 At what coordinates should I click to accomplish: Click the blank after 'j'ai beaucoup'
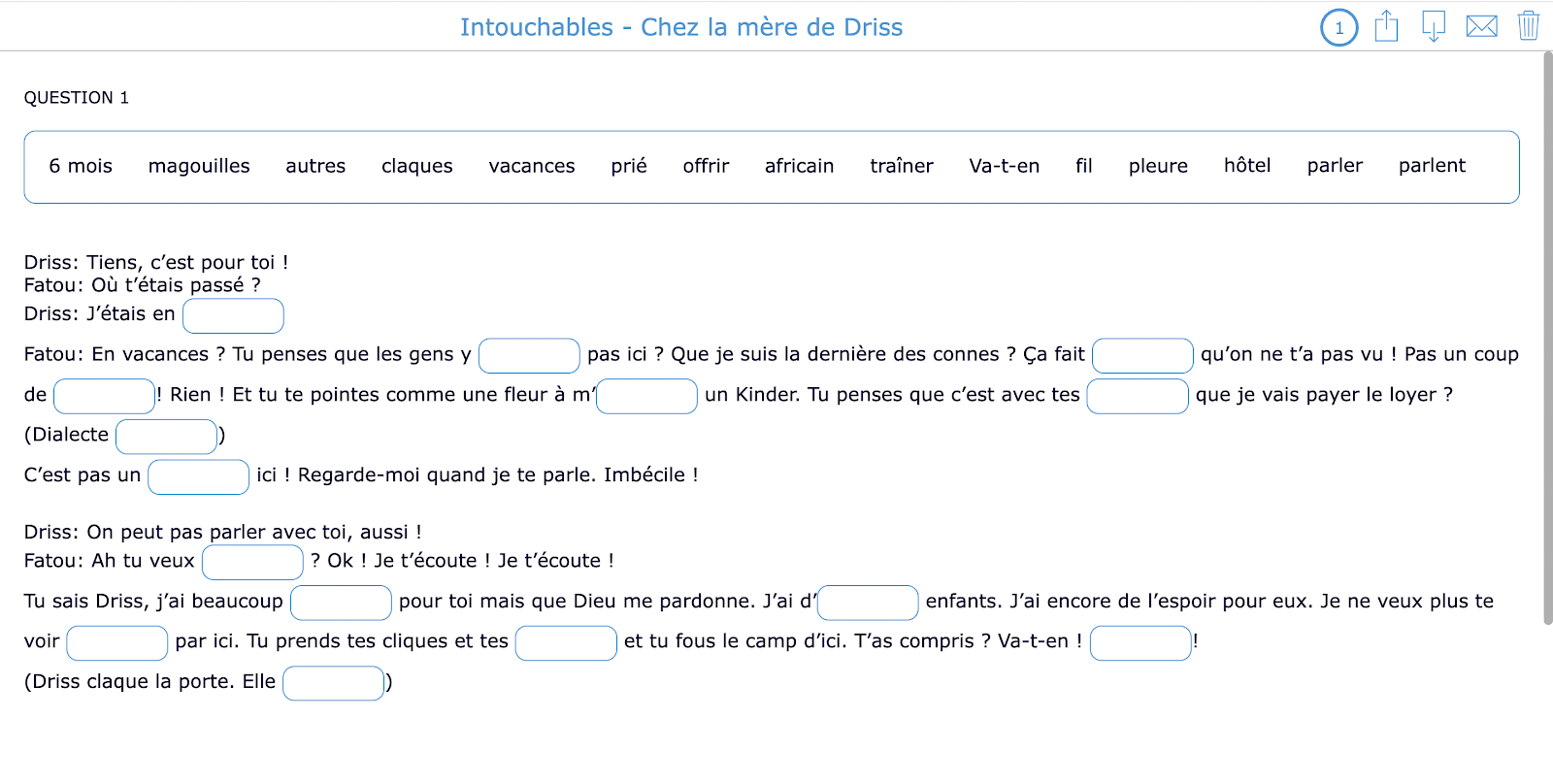coord(341,603)
